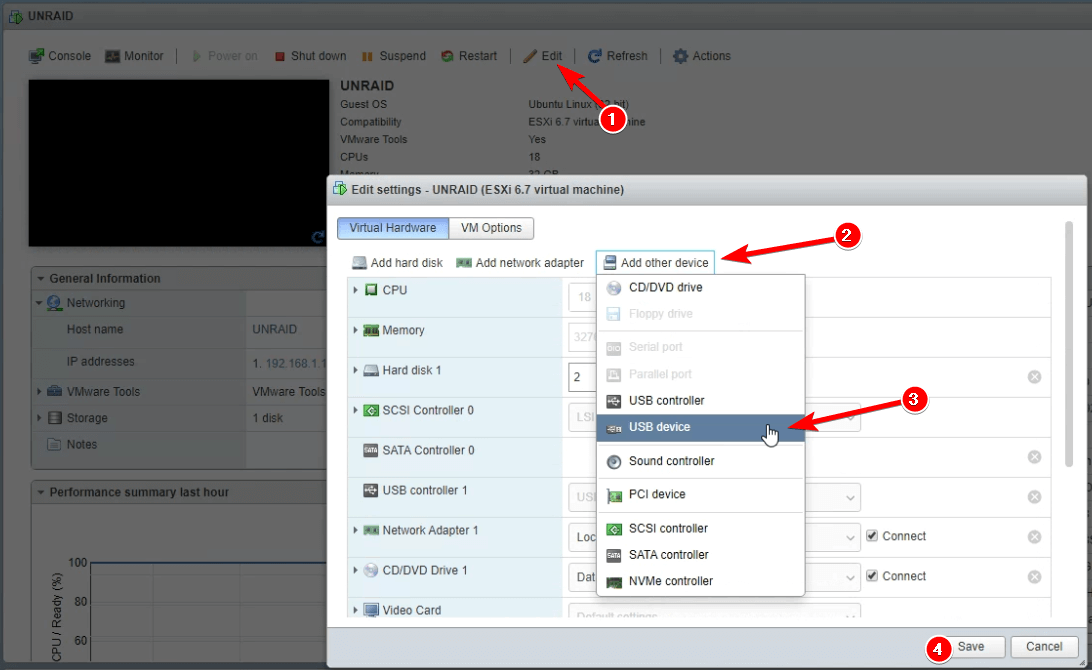Click the VM console preview thumbnail
The width and height of the screenshot is (1092, 670).
[x=178, y=163]
